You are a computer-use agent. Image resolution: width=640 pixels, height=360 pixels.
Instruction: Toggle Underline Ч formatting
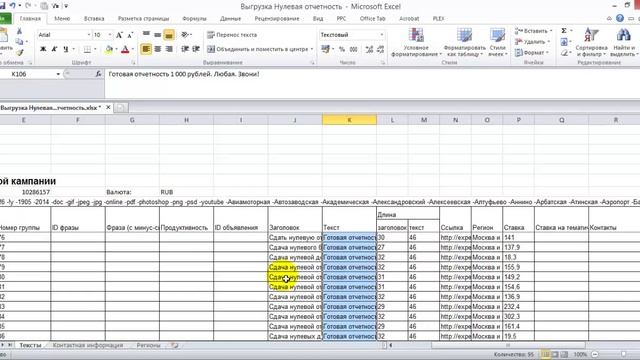[66, 49]
